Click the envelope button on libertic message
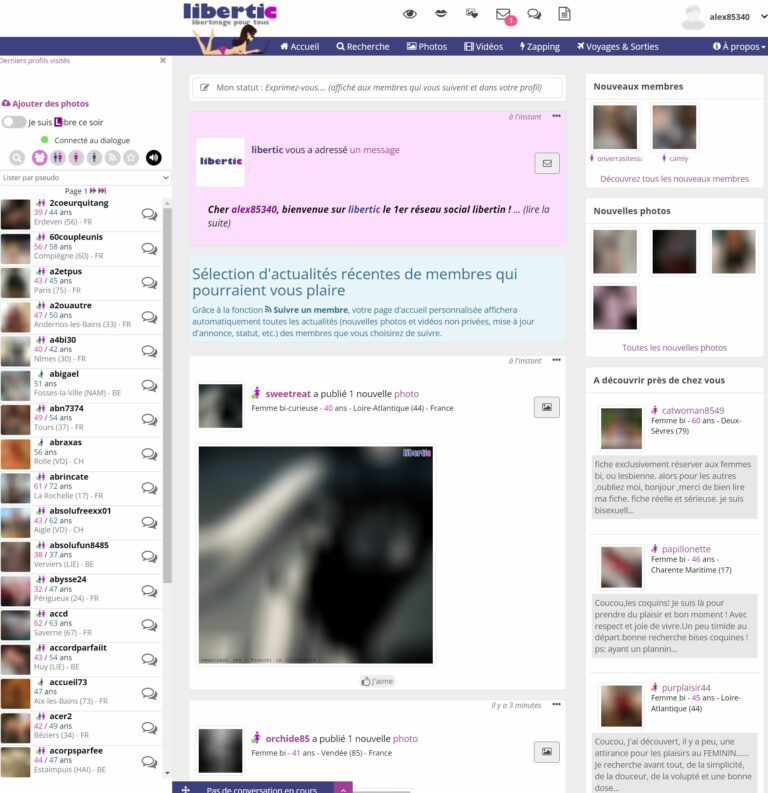Screen dimensions: 768x793 tap(546, 162)
